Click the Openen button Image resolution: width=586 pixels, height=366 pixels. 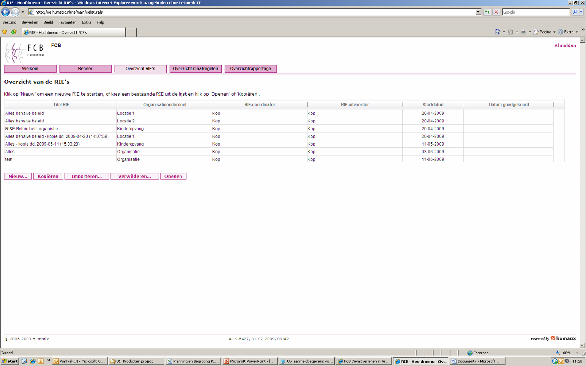(173, 176)
